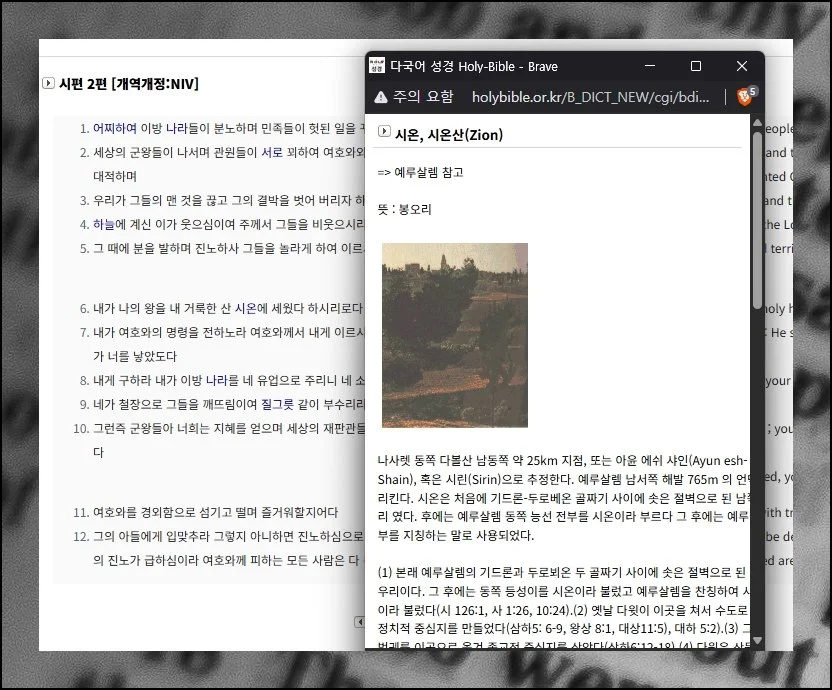Click the Holy-Bible favicon in title bar

(x=376, y=66)
